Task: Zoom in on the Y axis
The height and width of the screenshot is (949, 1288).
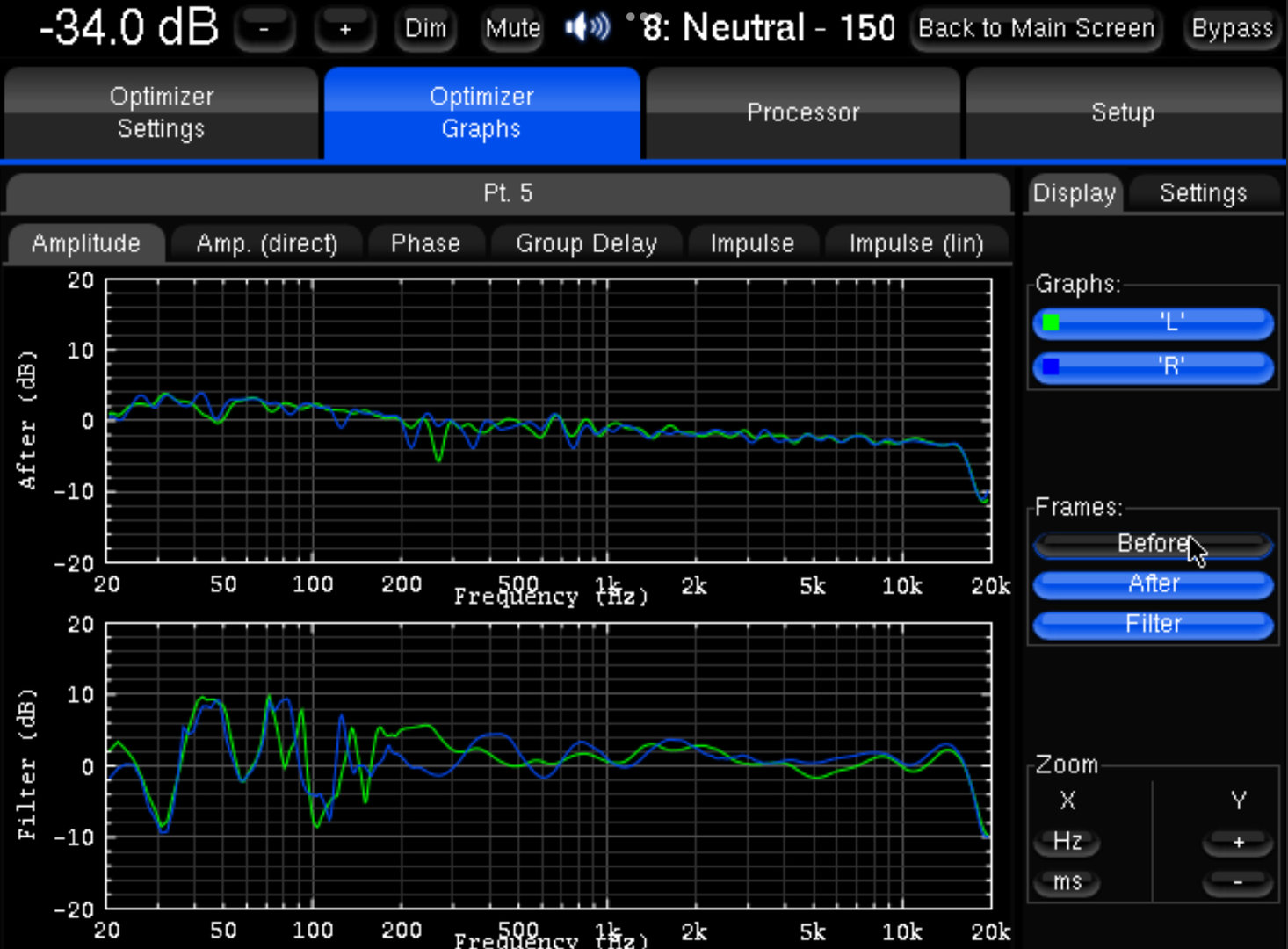Action: pos(1237,841)
